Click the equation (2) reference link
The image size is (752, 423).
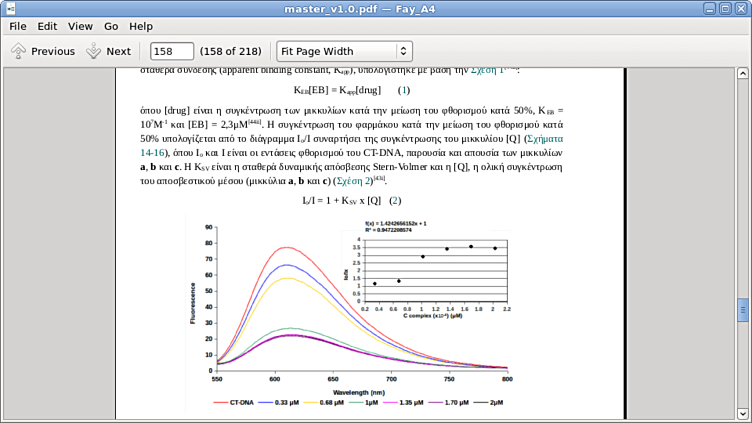pos(395,200)
